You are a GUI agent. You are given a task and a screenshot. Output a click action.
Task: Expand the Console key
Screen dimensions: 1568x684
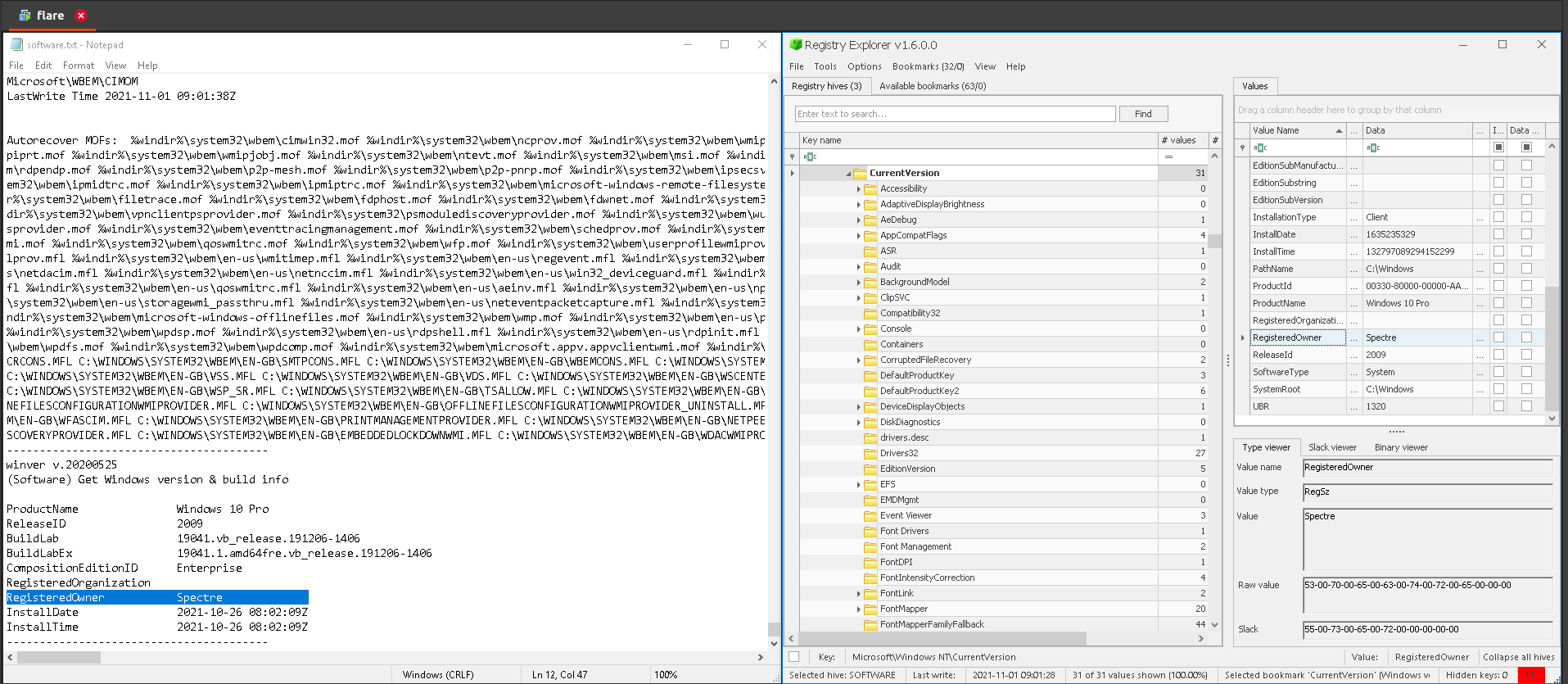click(x=859, y=329)
